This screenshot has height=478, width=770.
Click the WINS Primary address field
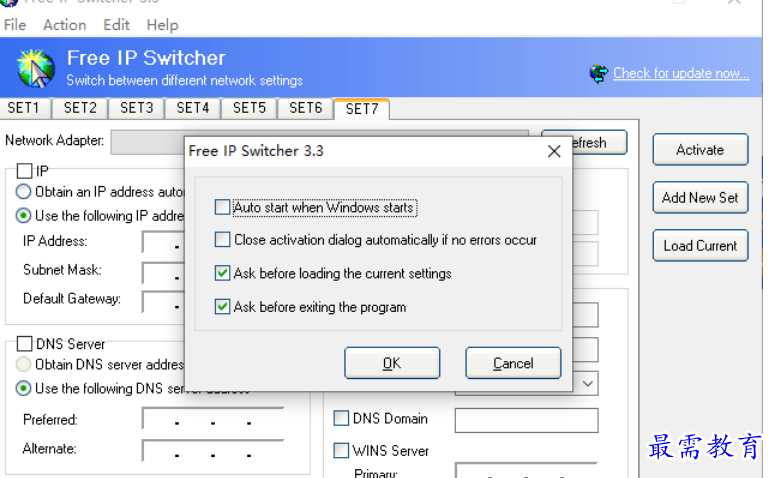pos(526,471)
